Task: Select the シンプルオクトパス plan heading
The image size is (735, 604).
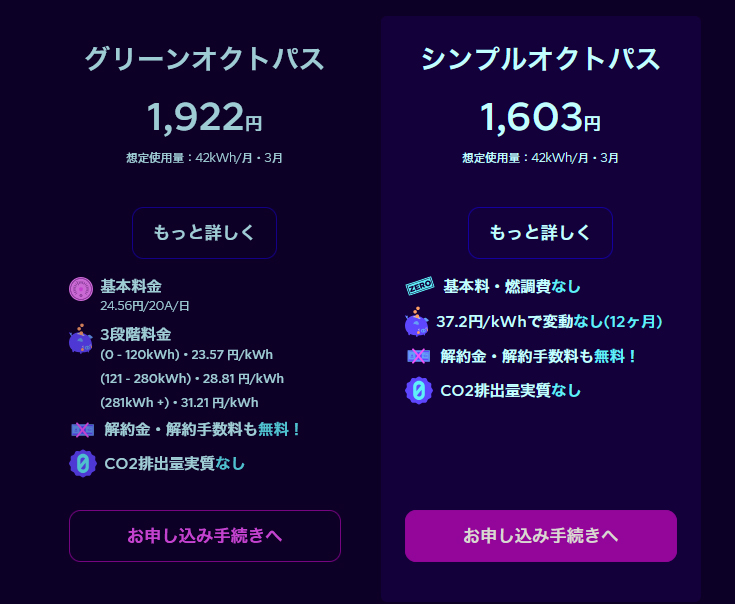Action: [x=540, y=59]
